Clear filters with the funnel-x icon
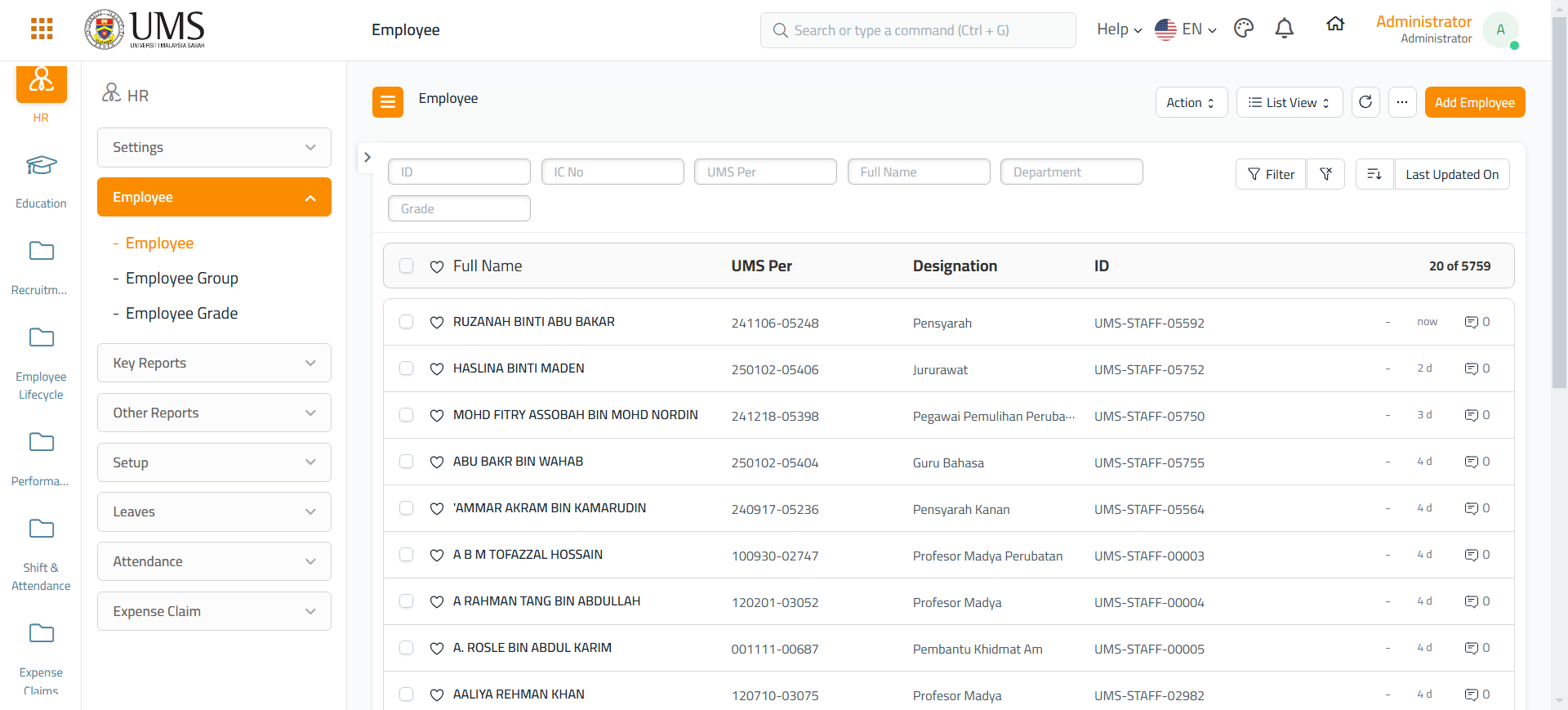The image size is (1568, 710). pyautogui.click(x=1325, y=174)
